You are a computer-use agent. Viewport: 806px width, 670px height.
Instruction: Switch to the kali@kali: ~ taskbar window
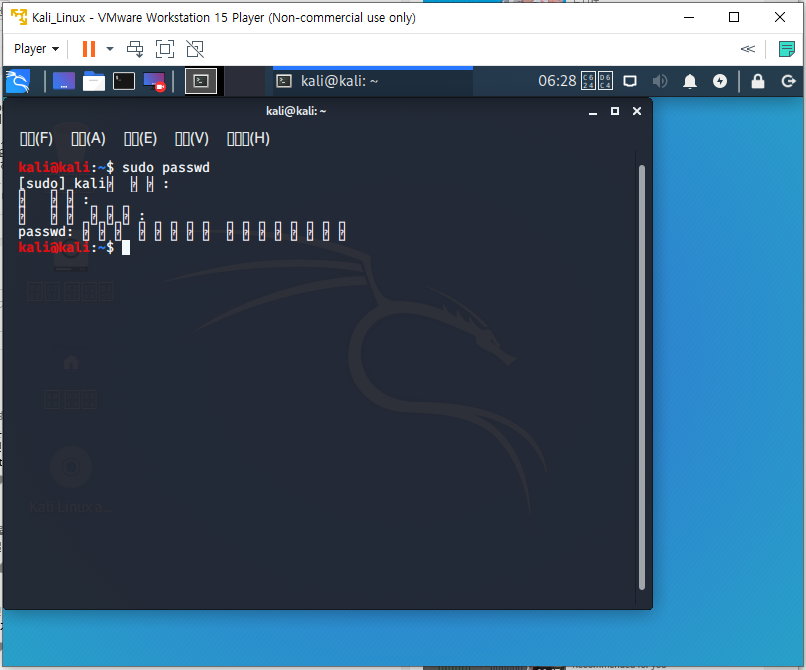click(373, 81)
